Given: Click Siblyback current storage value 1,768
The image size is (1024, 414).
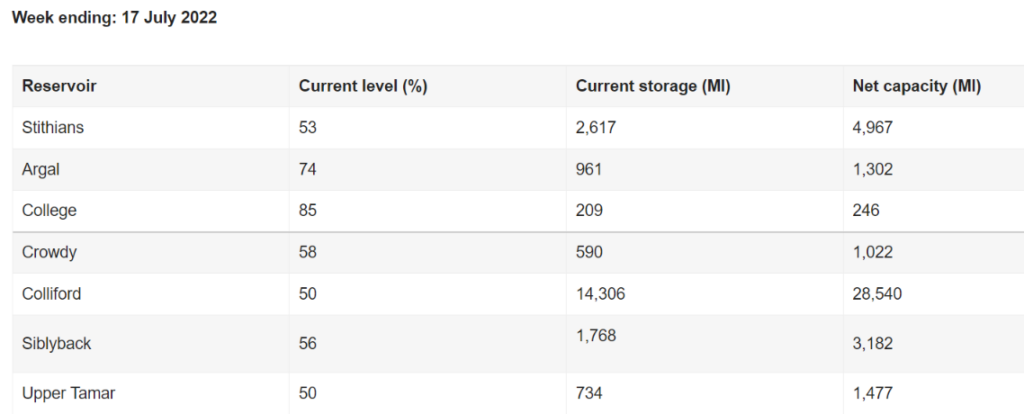Looking at the screenshot, I should point(596,336).
